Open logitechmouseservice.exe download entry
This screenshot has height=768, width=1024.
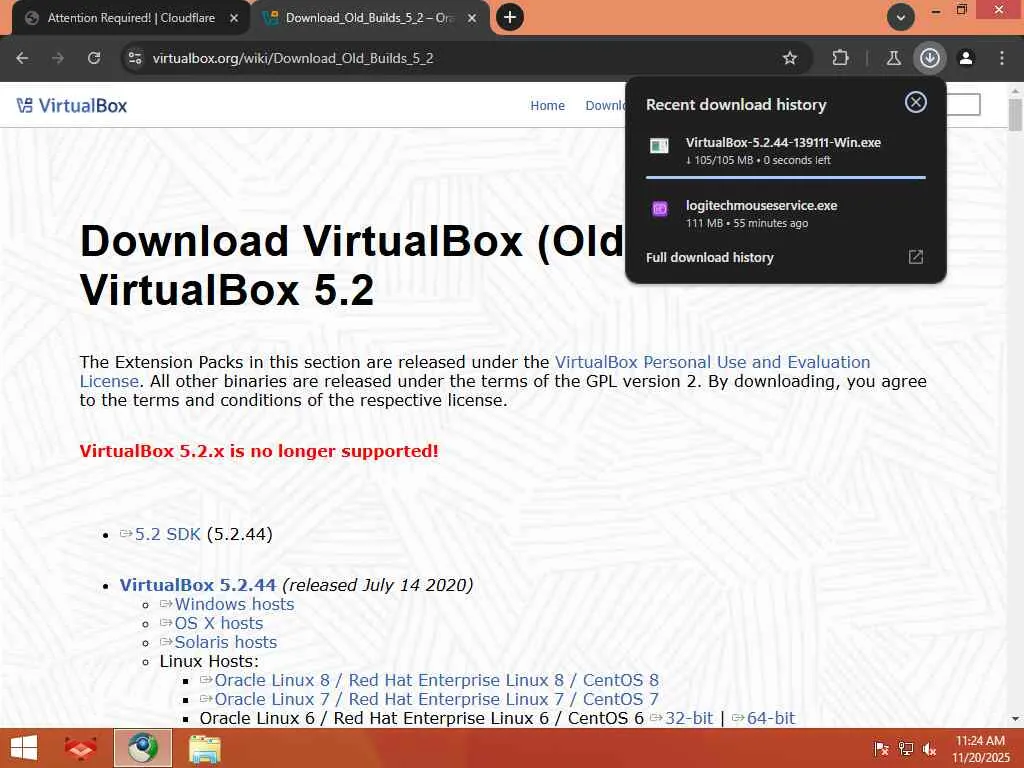click(x=786, y=214)
